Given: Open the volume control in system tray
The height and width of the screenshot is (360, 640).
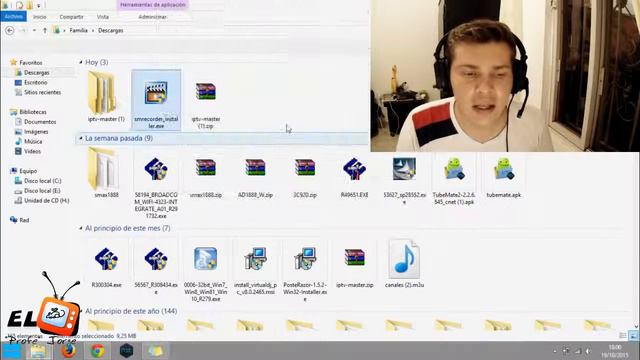Looking at the screenshot, I should [588, 351].
